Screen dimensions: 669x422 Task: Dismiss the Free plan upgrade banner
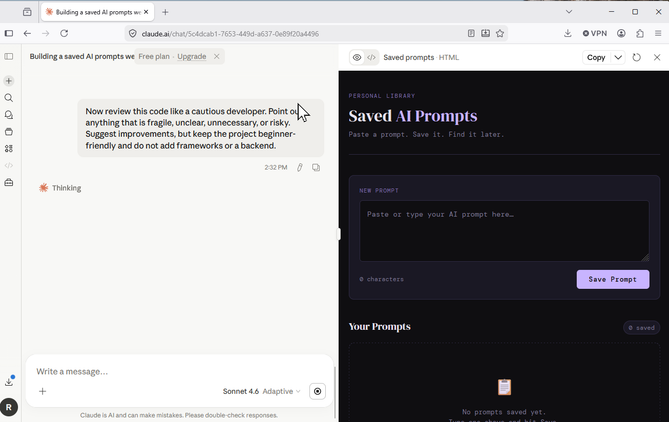coord(217,56)
